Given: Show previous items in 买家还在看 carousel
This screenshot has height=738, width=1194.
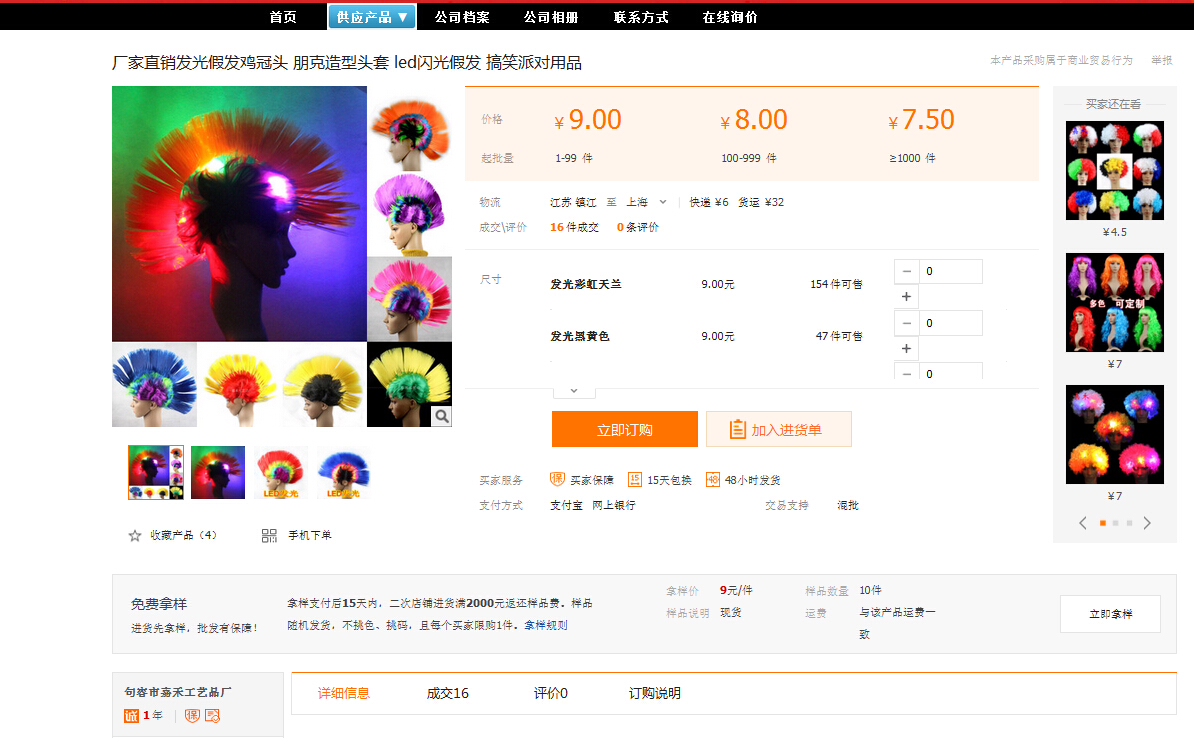Looking at the screenshot, I should 1083,523.
